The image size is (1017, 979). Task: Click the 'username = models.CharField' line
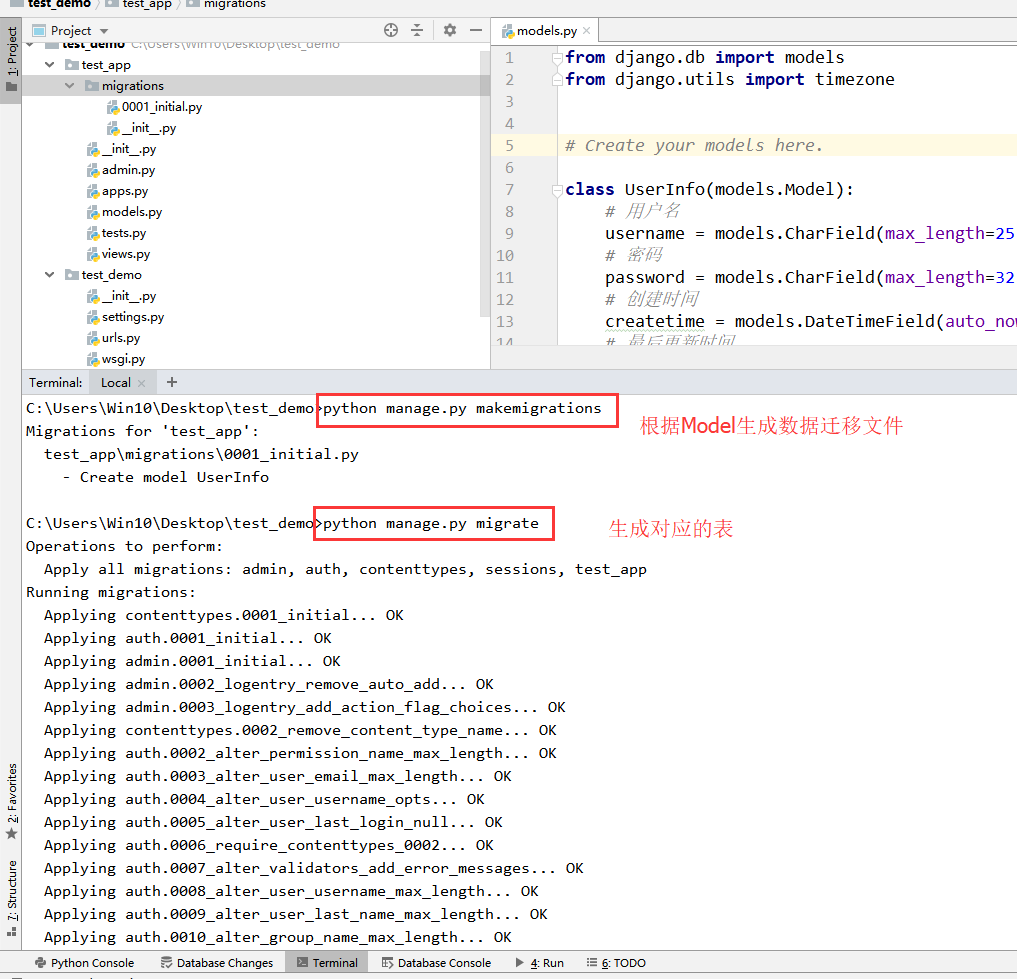809,234
